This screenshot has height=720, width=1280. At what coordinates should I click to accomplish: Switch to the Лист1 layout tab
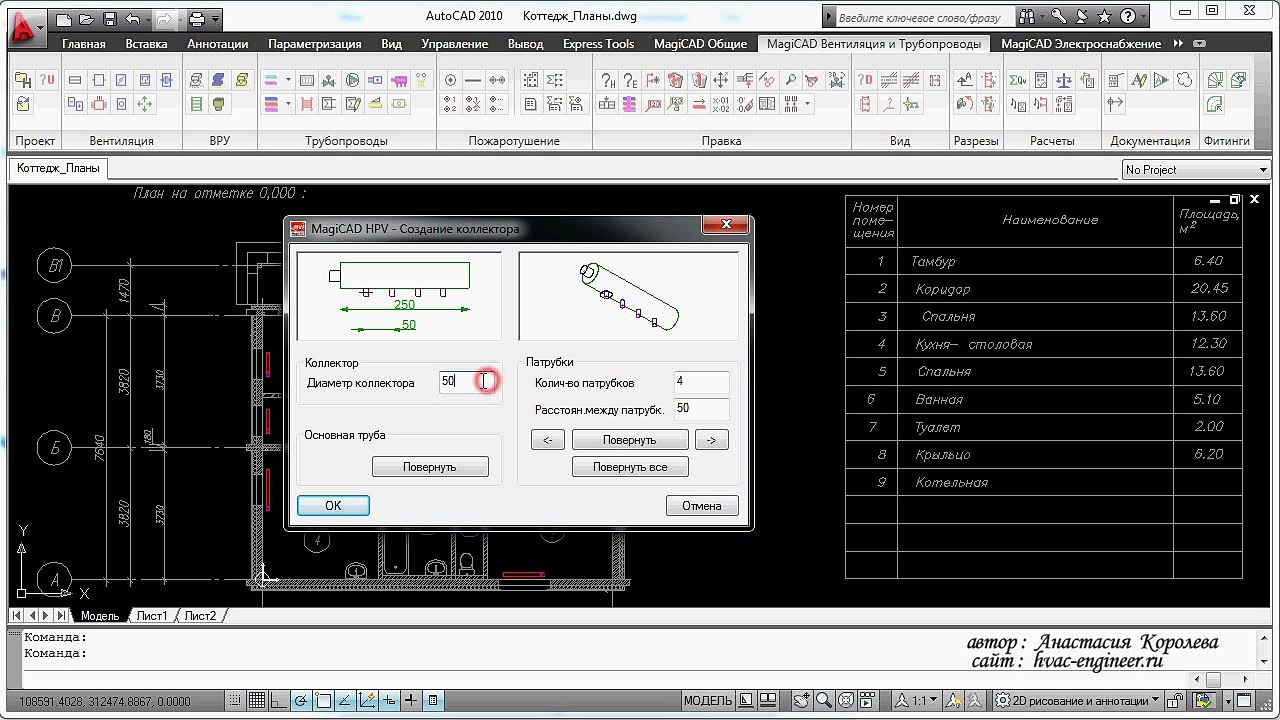click(152, 616)
